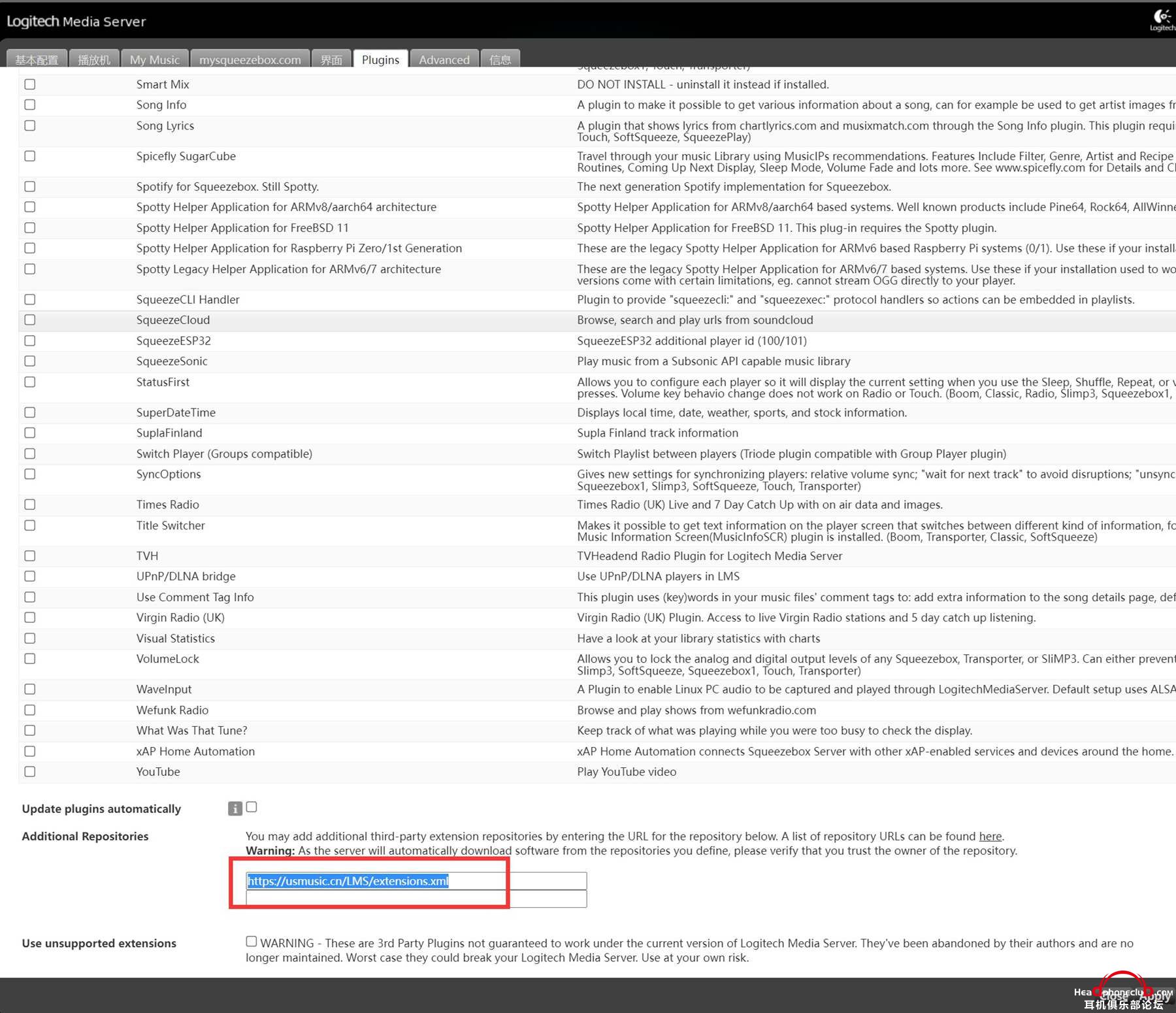The image size is (1176, 1013).
Task: Open the 播放机 tab
Action: 94,59
